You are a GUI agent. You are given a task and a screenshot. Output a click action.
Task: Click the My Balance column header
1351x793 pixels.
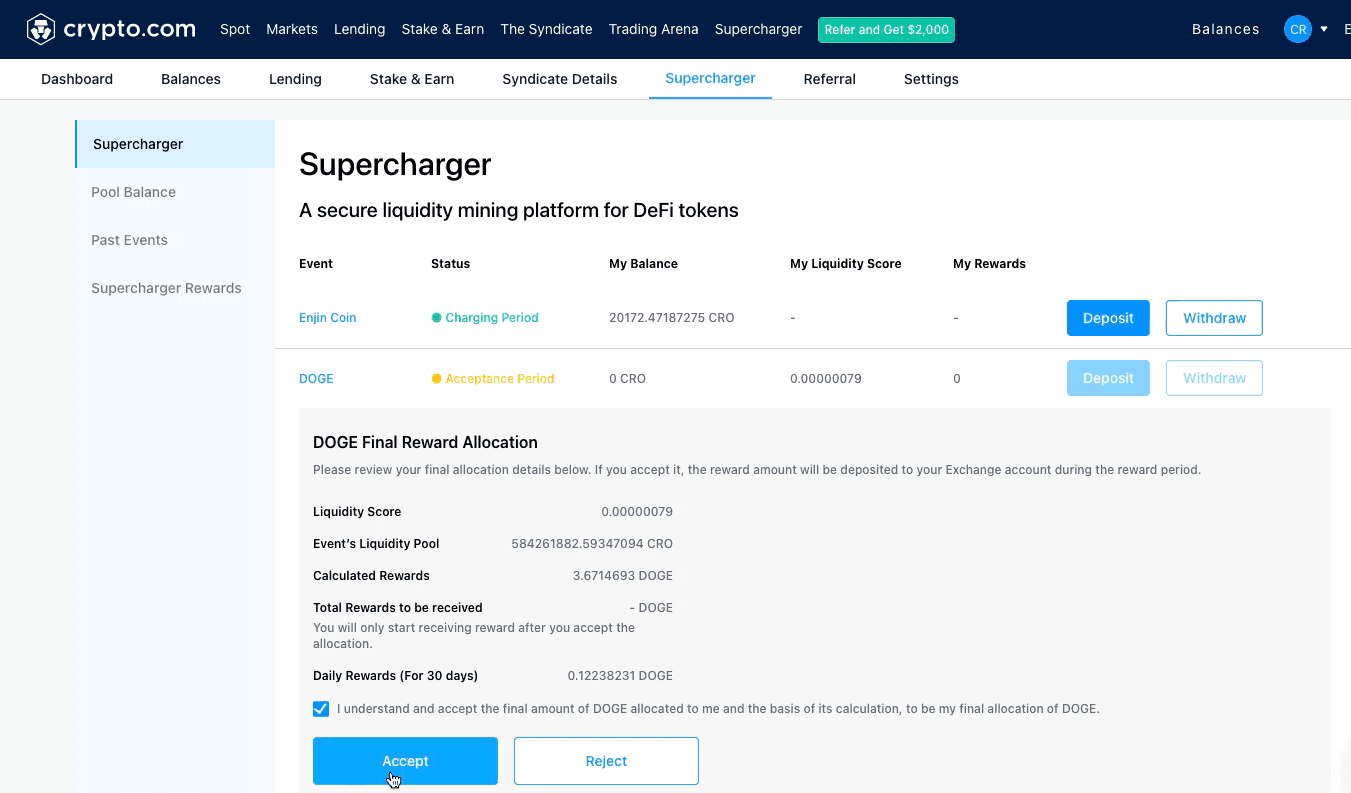point(643,264)
